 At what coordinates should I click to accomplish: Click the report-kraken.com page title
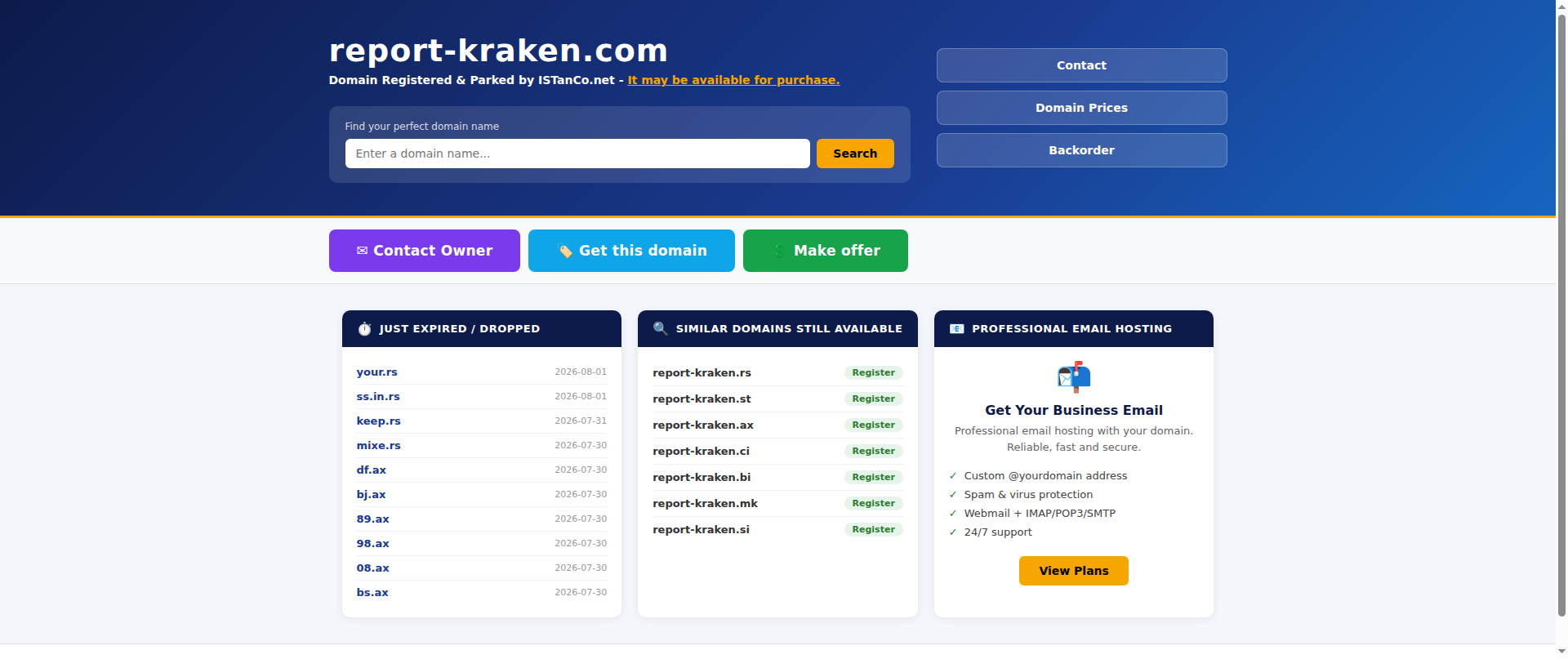pos(498,51)
